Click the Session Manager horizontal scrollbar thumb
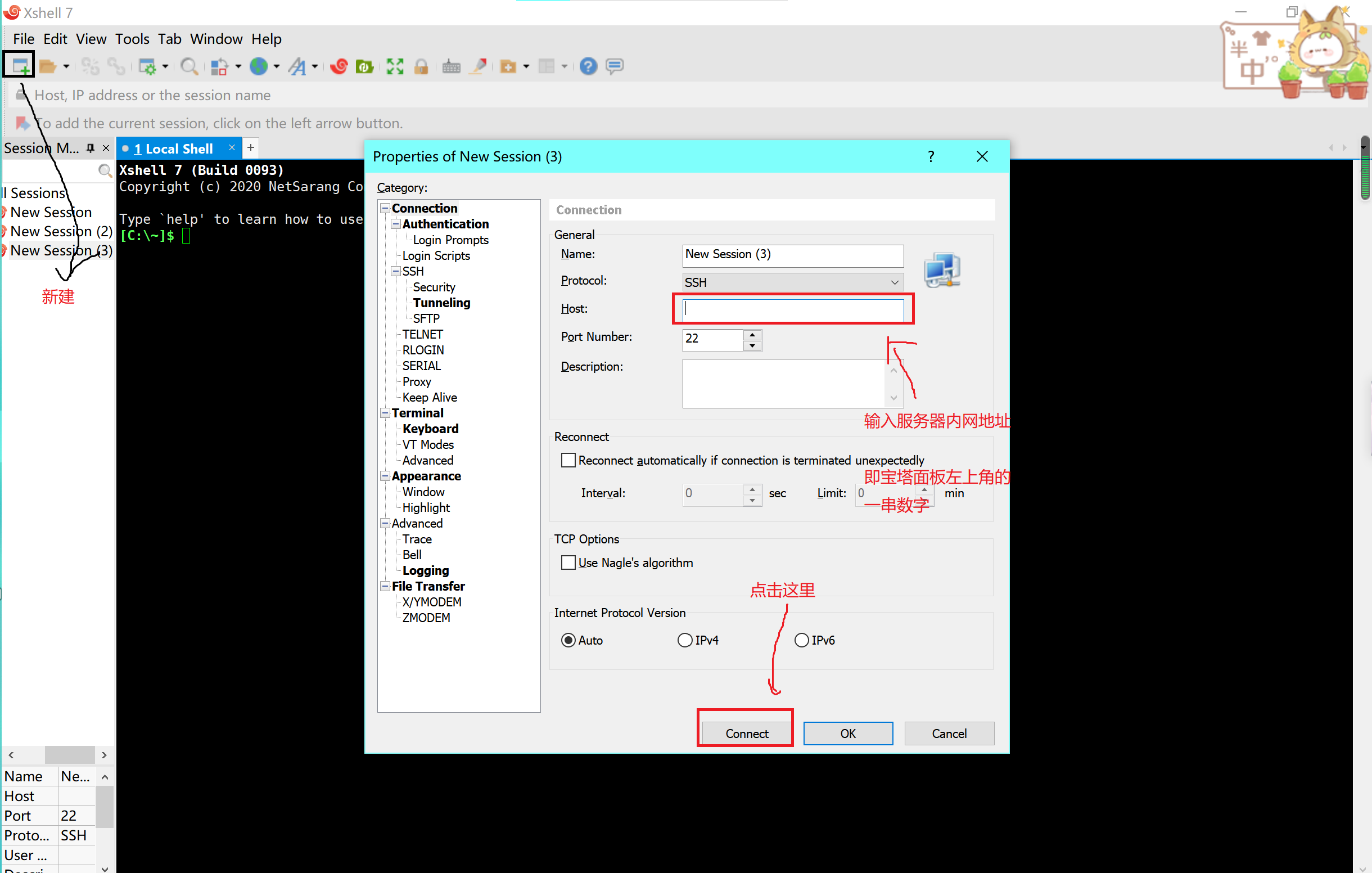The width and height of the screenshot is (1372, 873). coord(70,755)
